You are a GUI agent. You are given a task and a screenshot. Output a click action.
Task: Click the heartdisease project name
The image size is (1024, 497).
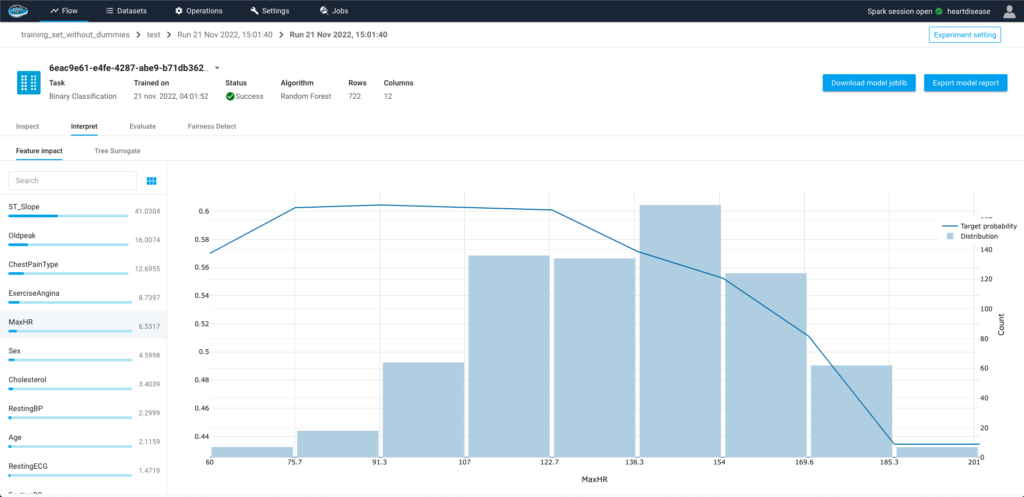click(x=969, y=12)
